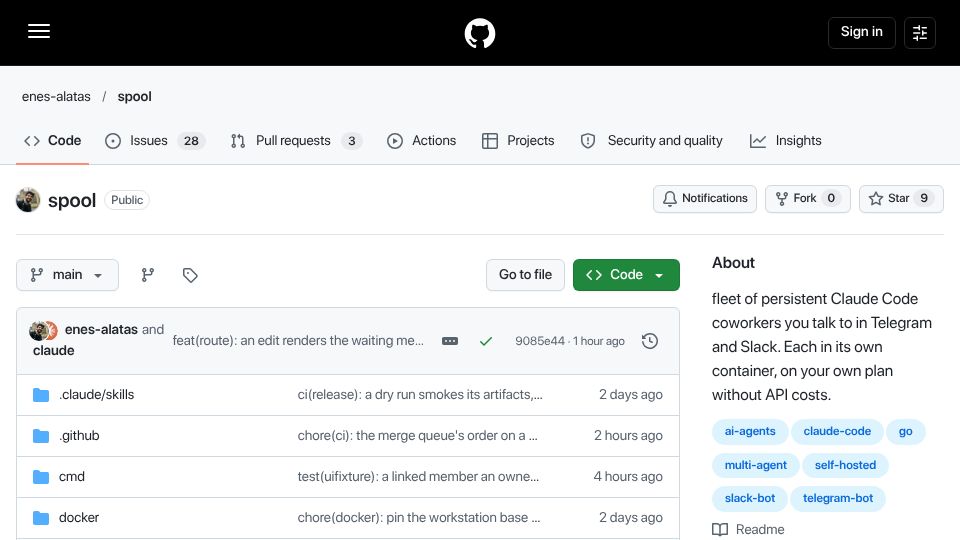
Task: Click '4 hours ago' on cmd row
Action: pos(628,477)
